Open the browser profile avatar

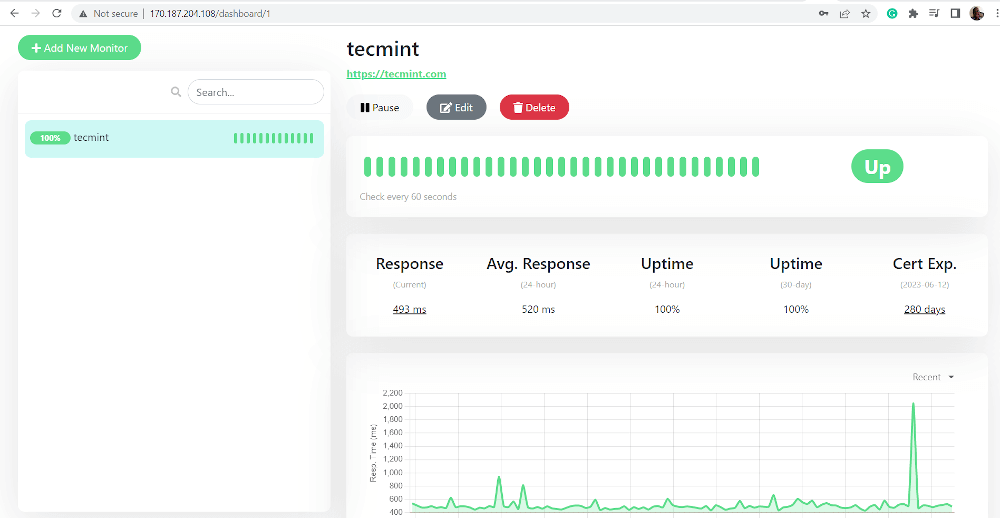[976, 13]
